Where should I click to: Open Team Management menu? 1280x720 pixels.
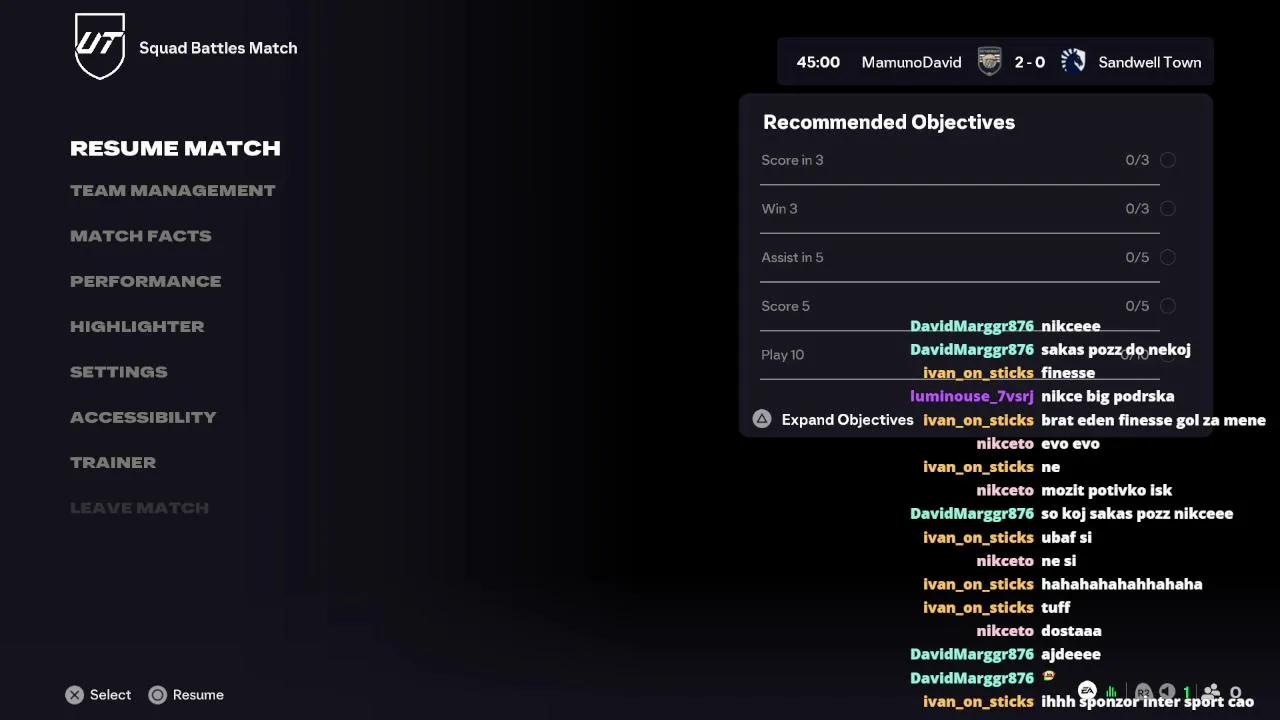(x=172, y=190)
